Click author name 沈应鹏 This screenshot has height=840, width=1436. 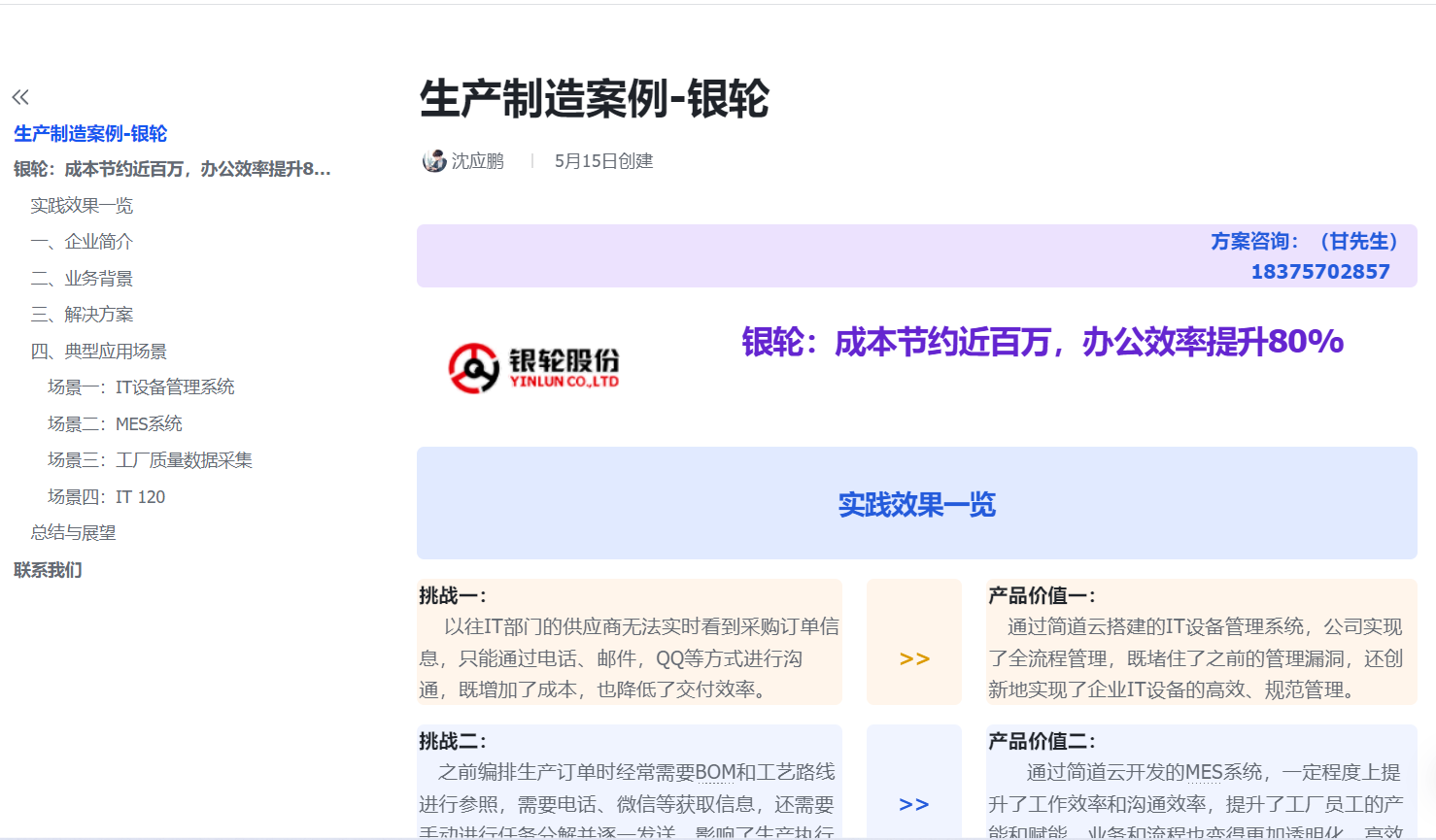[477, 161]
